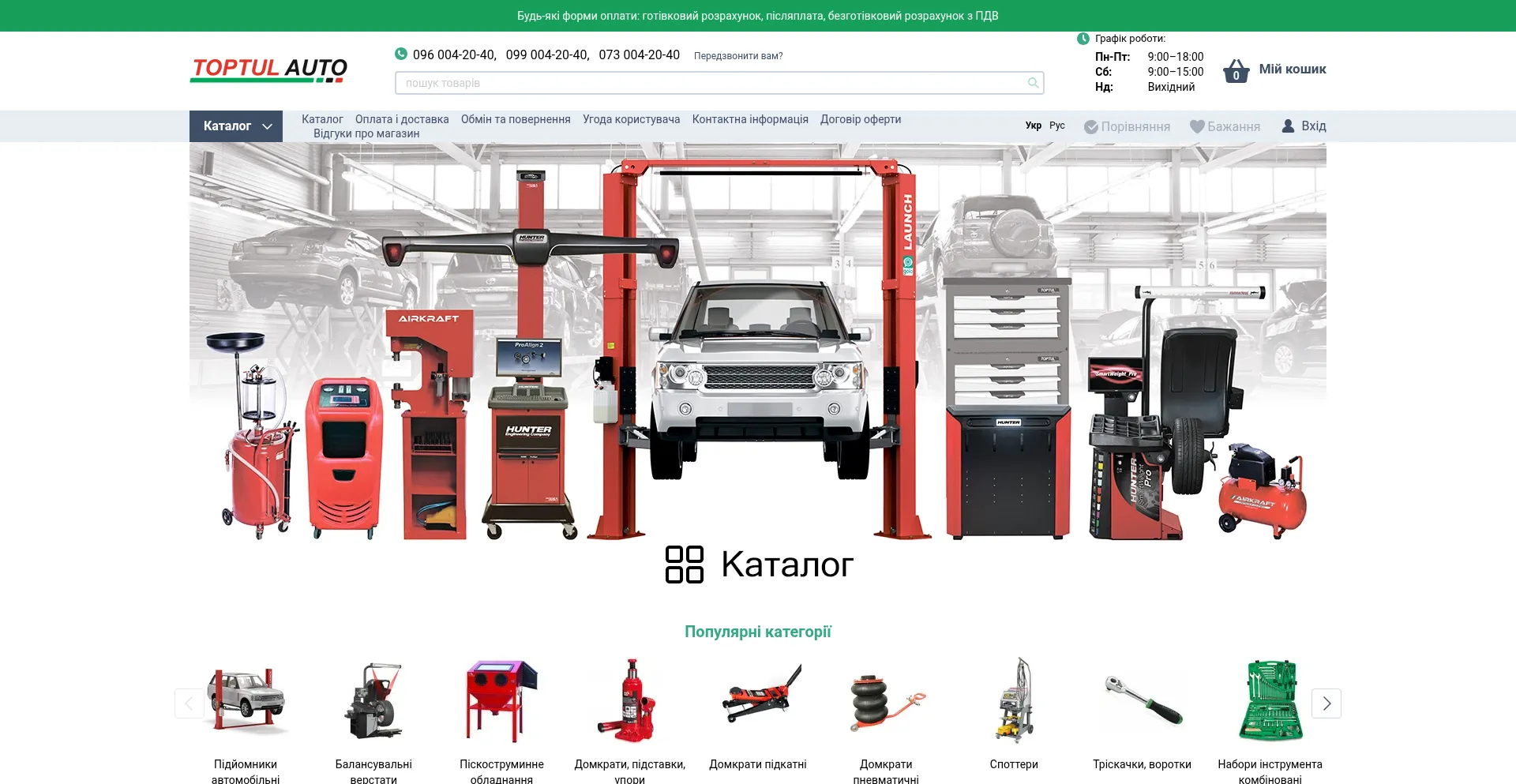Image resolution: width=1516 pixels, height=784 pixels.
Task: Open Угода користувача page
Action: click(632, 119)
